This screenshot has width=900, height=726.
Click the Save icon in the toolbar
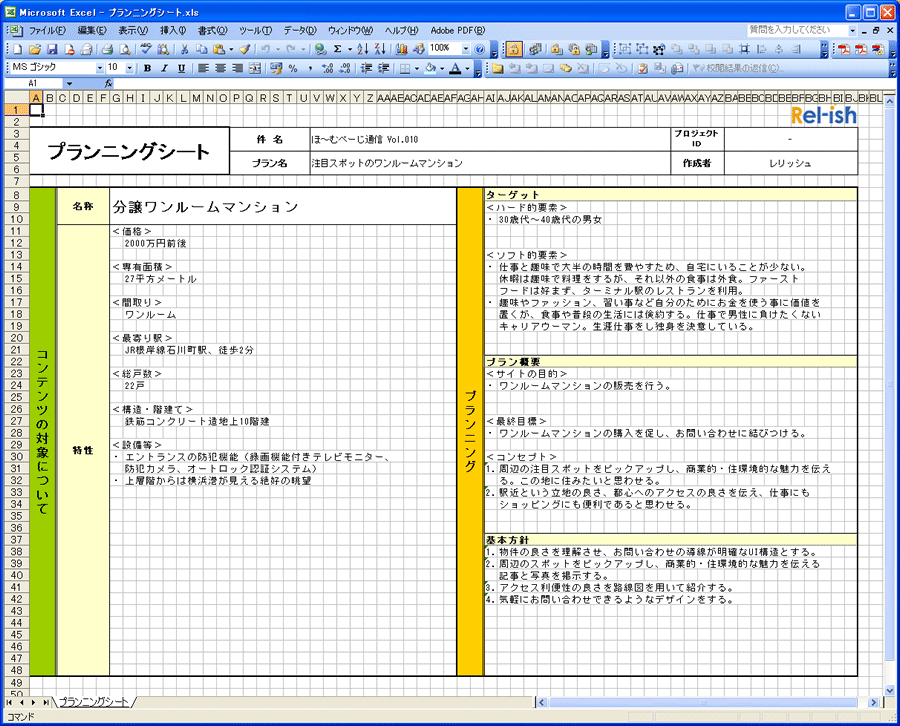click(50, 49)
